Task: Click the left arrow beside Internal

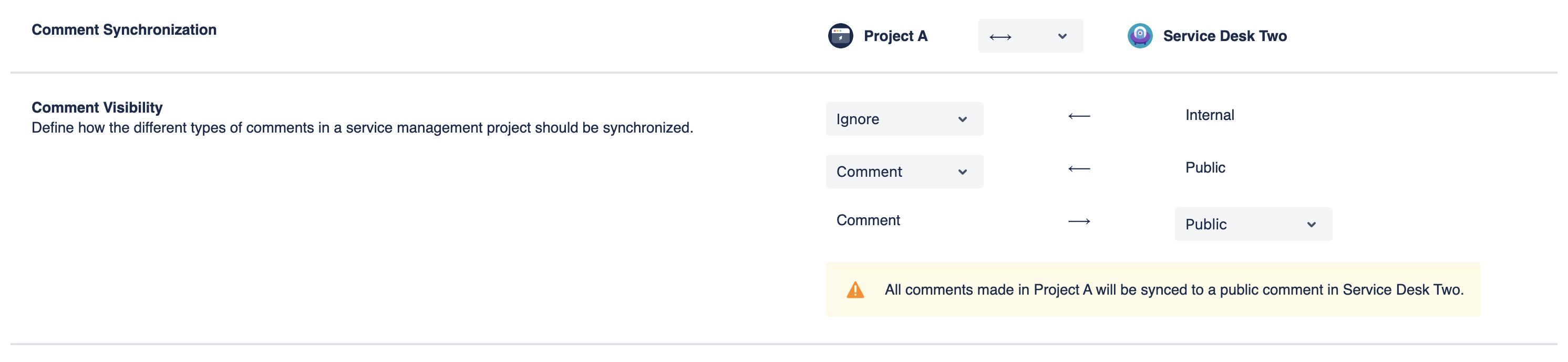Action: point(1079,116)
